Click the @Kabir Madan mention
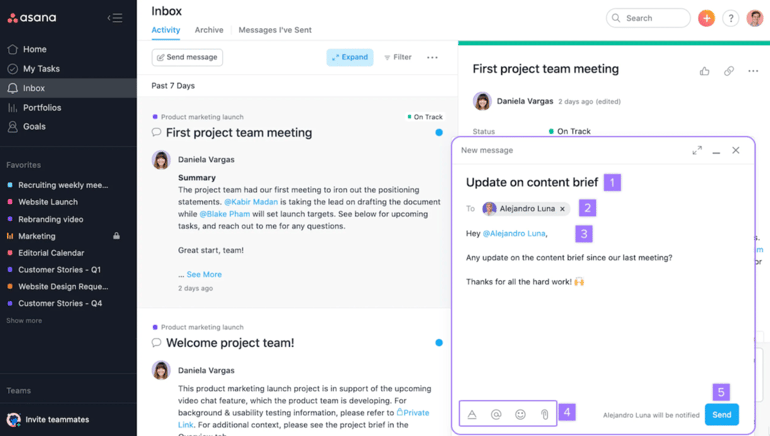This screenshot has height=436, width=770. pyautogui.click(x=251, y=202)
